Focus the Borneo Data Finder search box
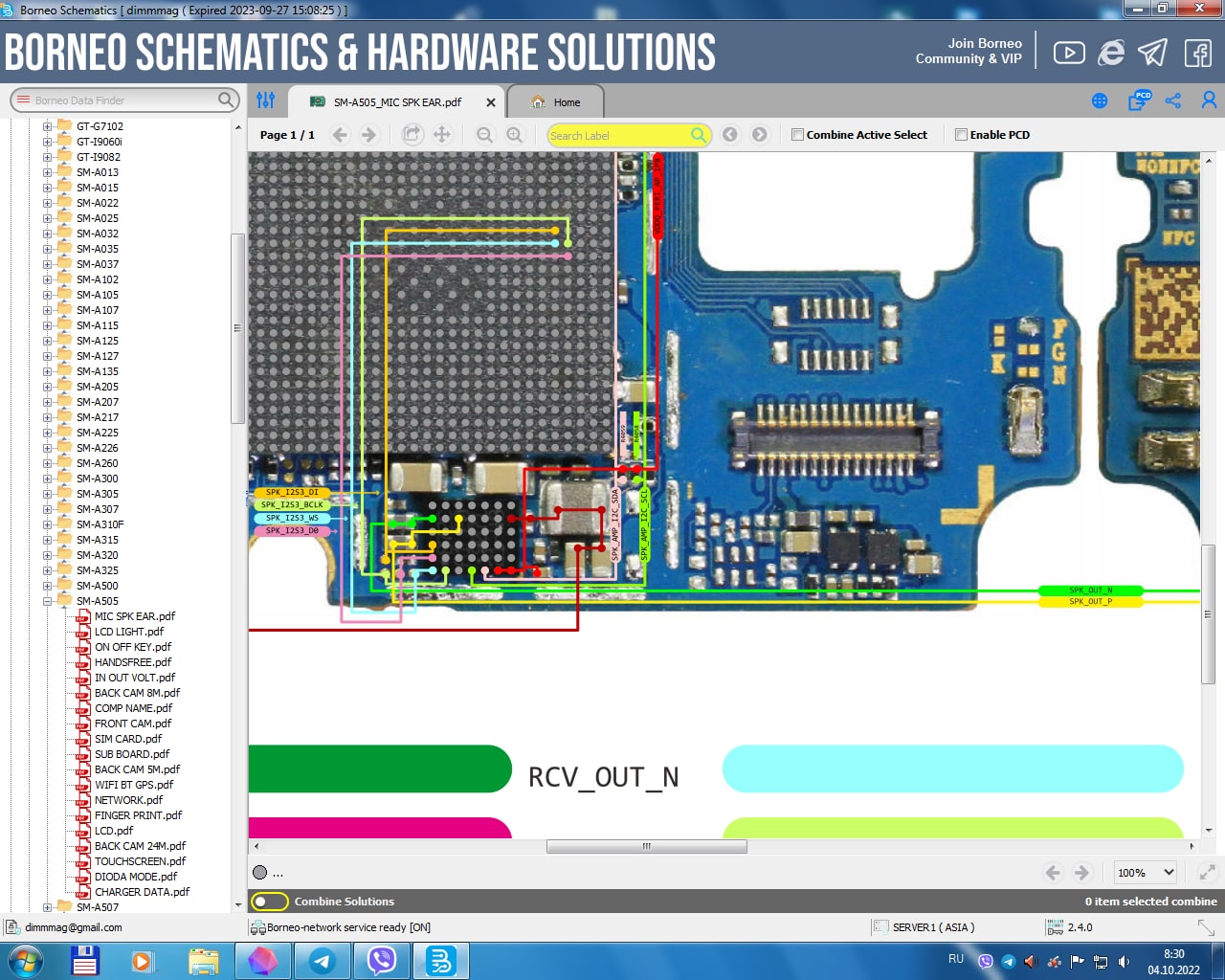Viewport: 1225px width, 980px height. 124,100
